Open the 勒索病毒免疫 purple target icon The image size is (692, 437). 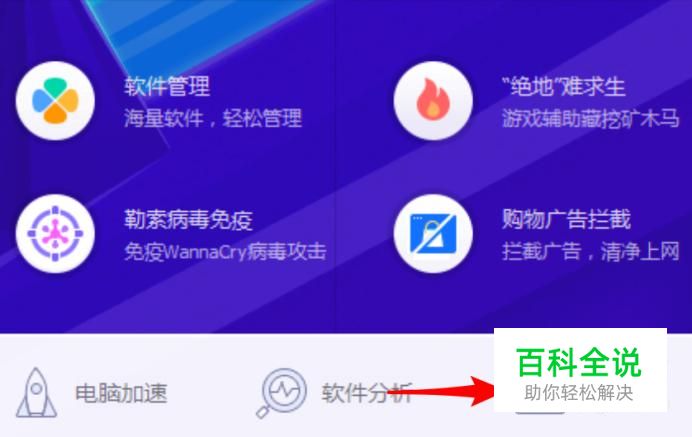tap(55, 234)
